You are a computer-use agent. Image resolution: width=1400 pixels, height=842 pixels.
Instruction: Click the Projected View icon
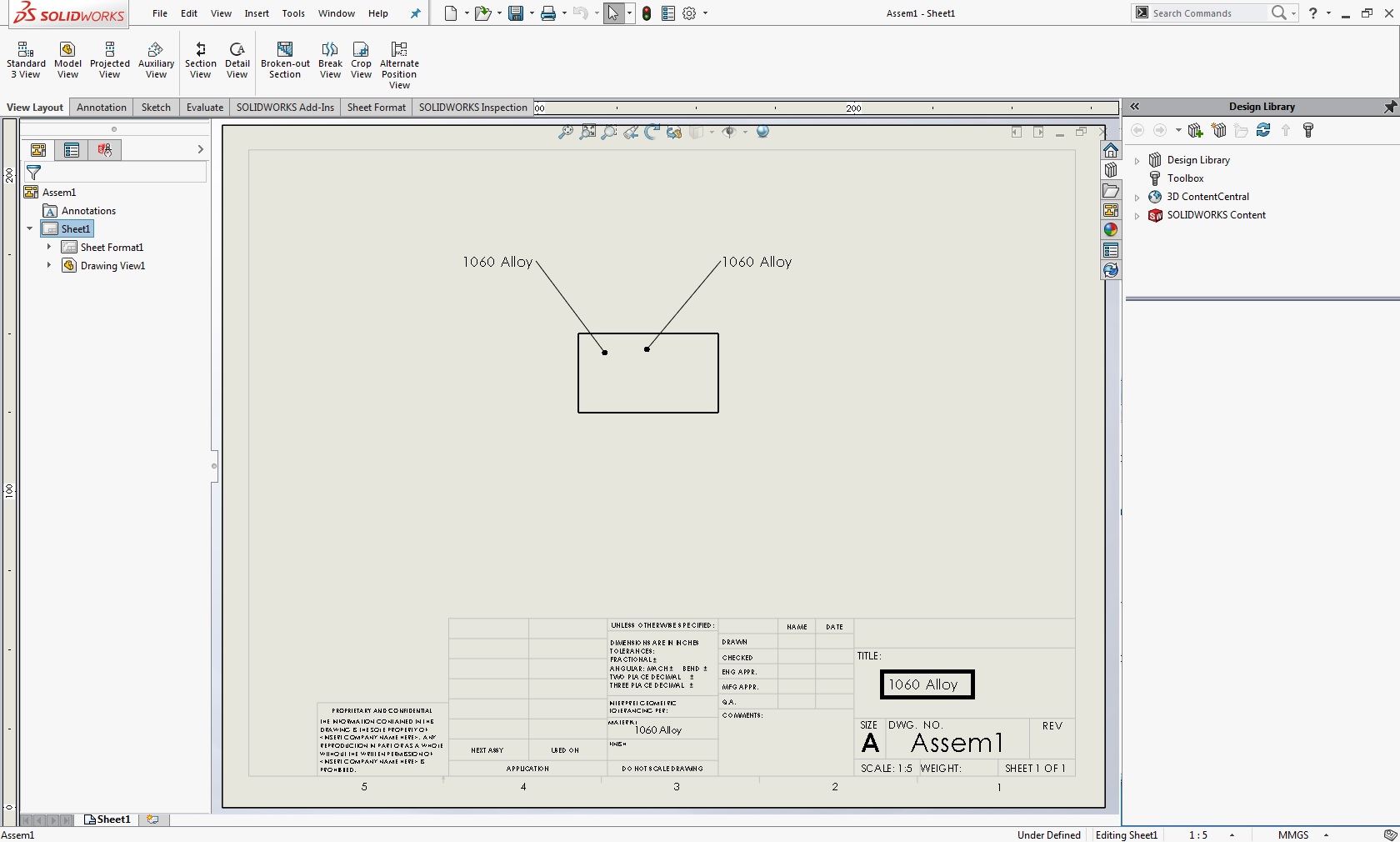[x=110, y=61]
